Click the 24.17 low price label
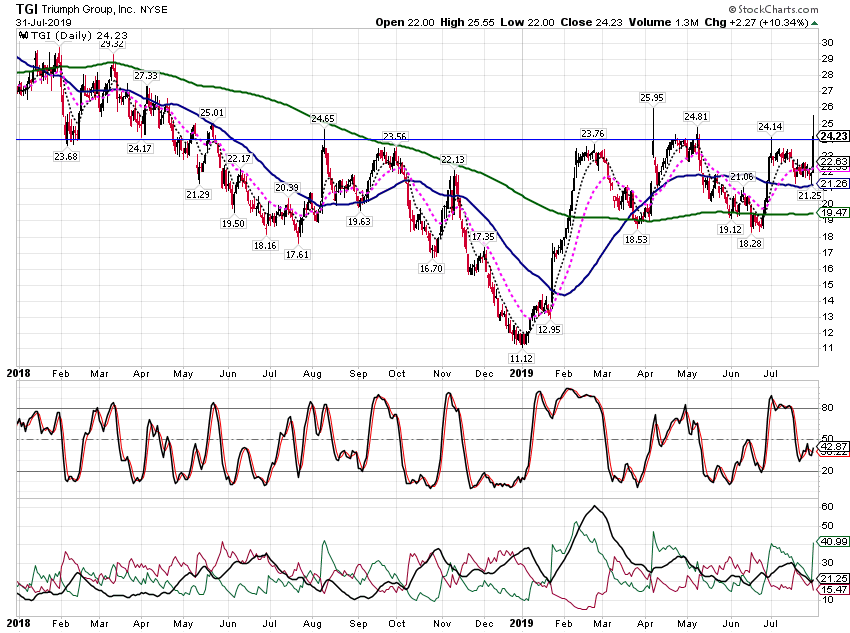 pos(140,148)
